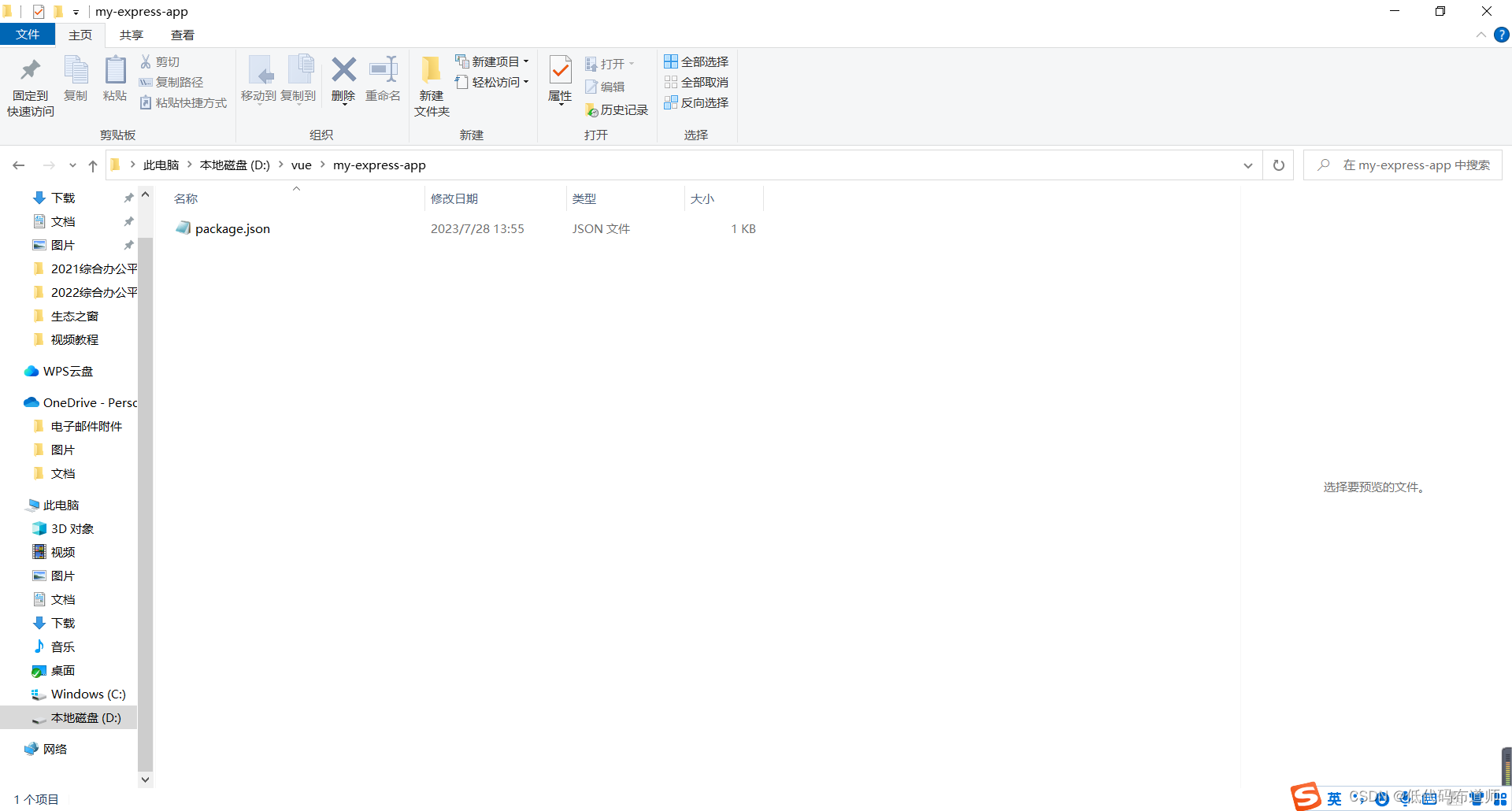Select 网络 in navigation pane
The image size is (1512, 811).
tap(55, 749)
